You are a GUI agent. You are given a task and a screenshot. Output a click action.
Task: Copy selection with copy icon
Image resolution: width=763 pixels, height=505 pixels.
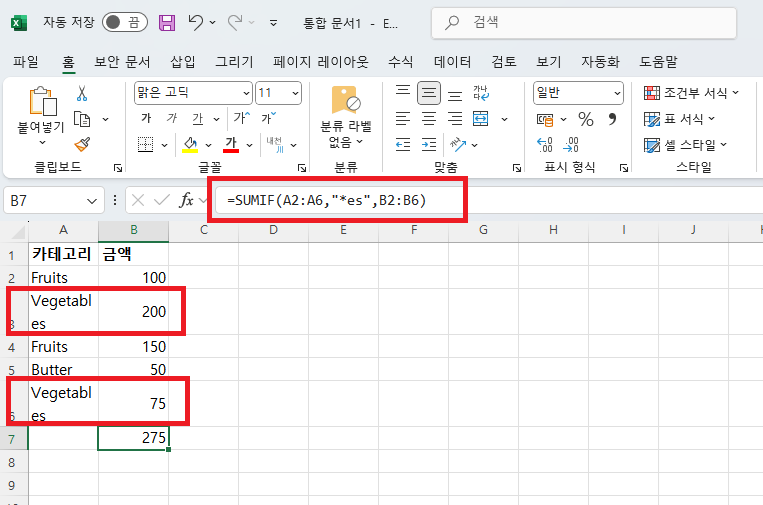(x=82, y=119)
